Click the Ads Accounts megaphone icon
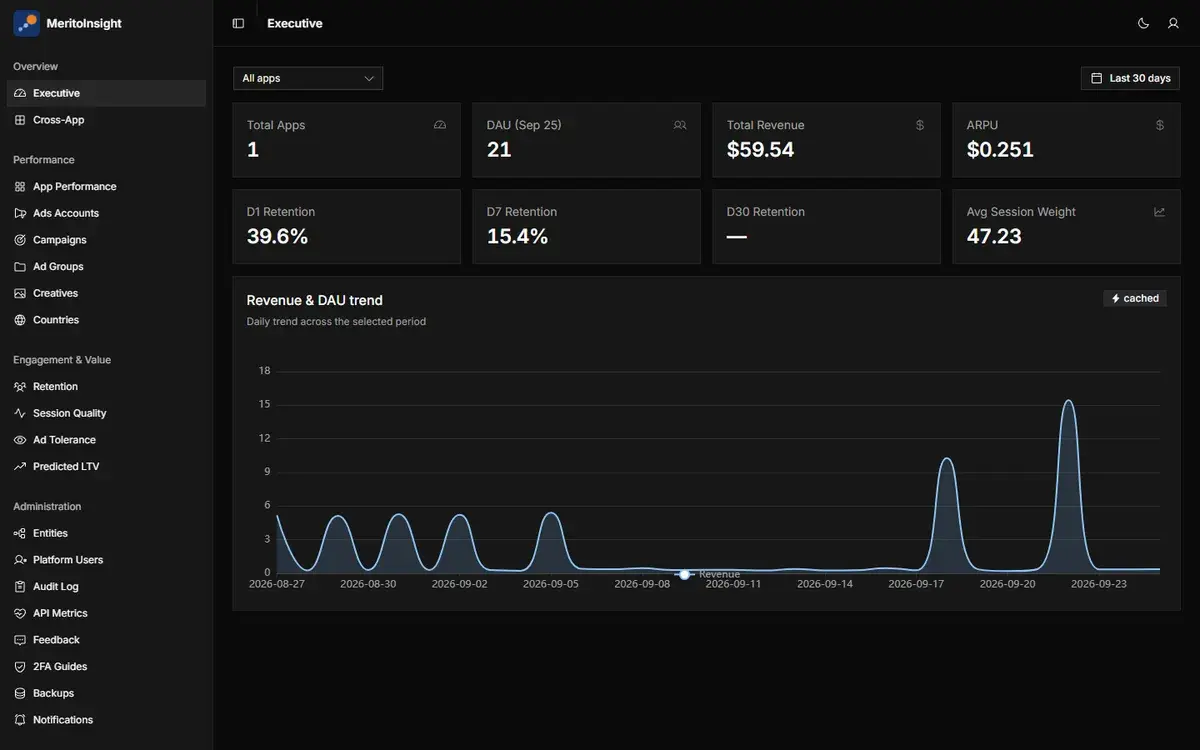 20,213
